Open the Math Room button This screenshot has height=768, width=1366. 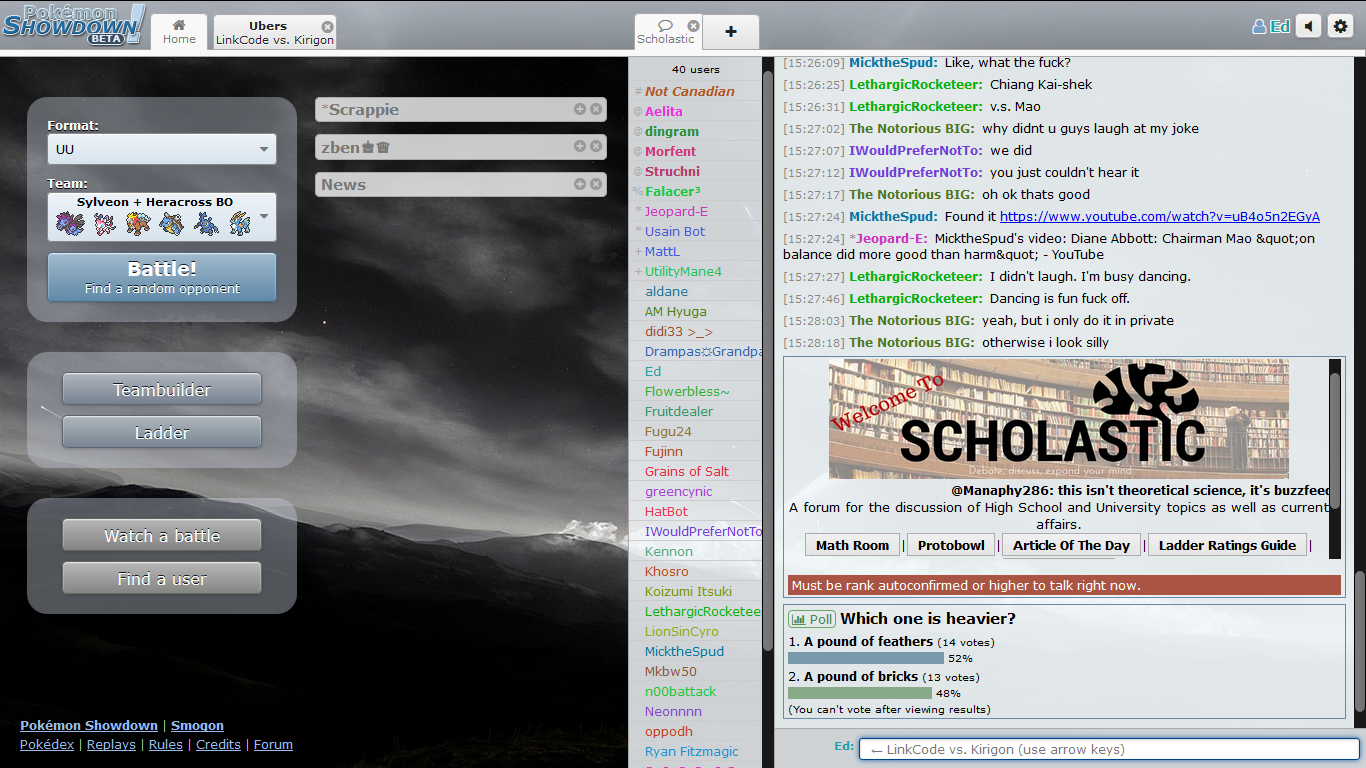pyautogui.click(x=852, y=545)
